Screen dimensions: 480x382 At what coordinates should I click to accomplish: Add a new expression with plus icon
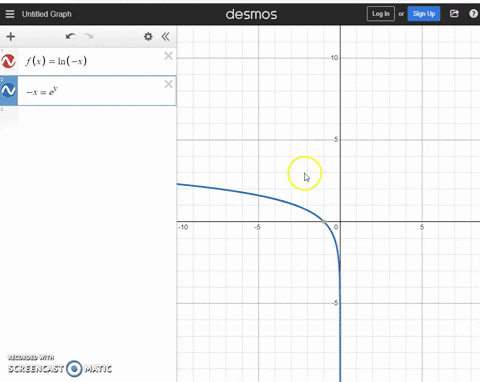click(x=11, y=36)
